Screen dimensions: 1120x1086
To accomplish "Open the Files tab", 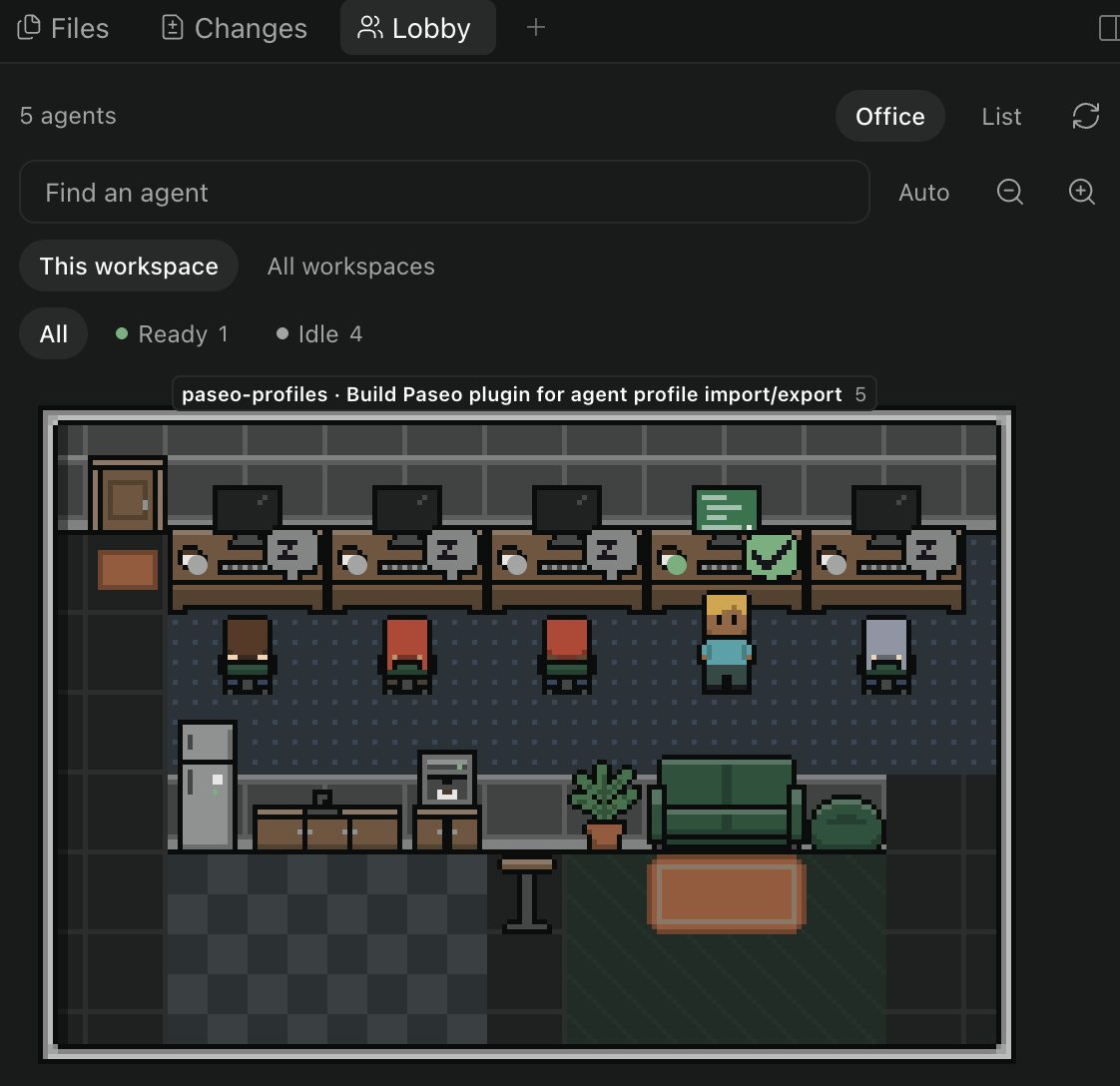I will 63,29.
